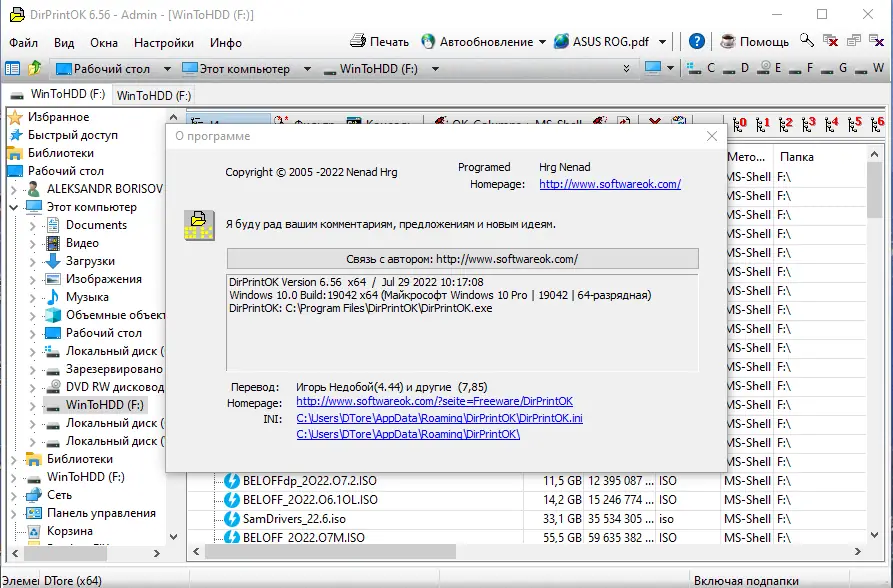Open the Окна menu
Viewport: 893px width, 588px height.
(x=104, y=43)
